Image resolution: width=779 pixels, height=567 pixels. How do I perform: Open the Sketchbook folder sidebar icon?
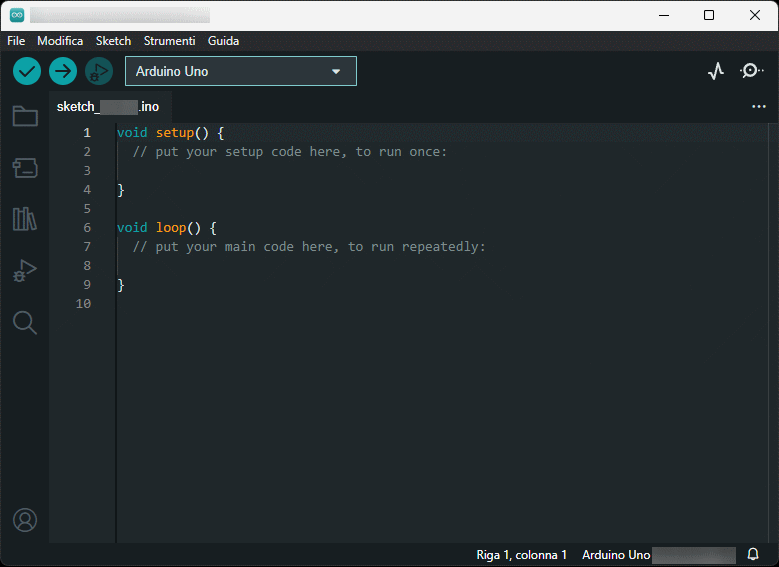click(x=25, y=116)
